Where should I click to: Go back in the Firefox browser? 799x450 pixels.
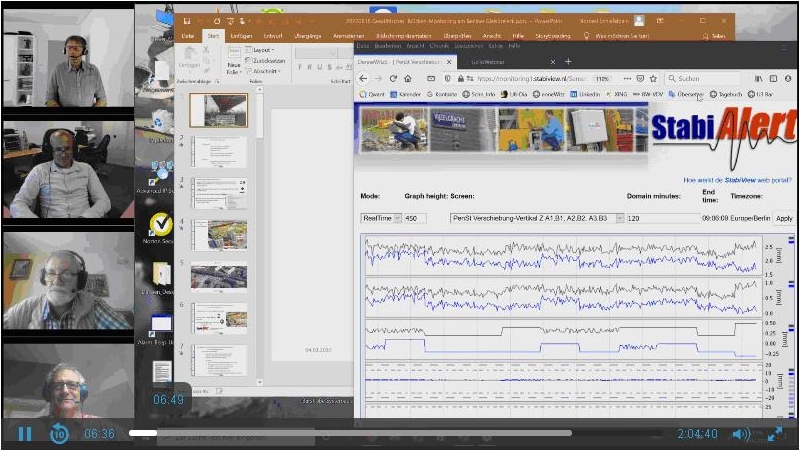pyautogui.click(x=363, y=78)
